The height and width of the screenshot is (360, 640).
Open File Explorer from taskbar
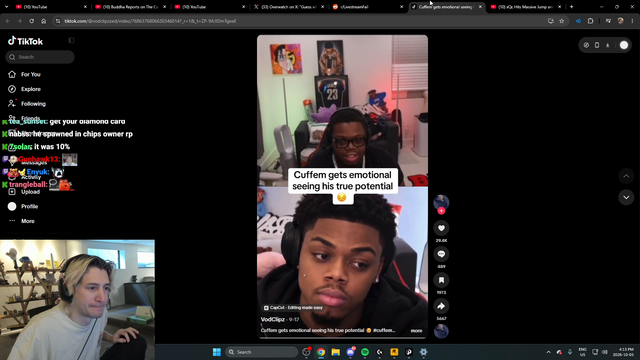pos(336,352)
